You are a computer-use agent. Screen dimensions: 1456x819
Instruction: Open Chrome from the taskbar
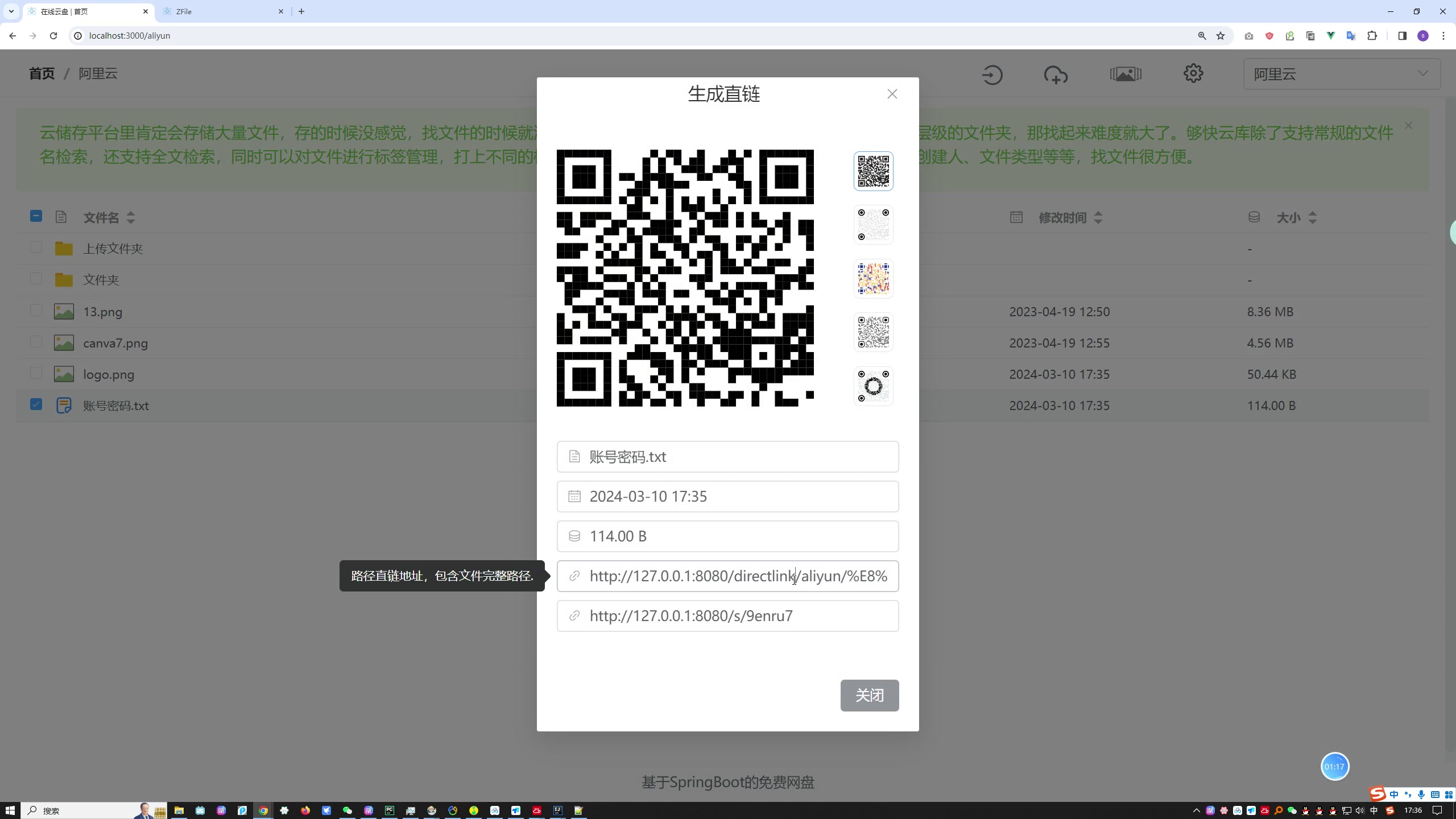[263, 810]
